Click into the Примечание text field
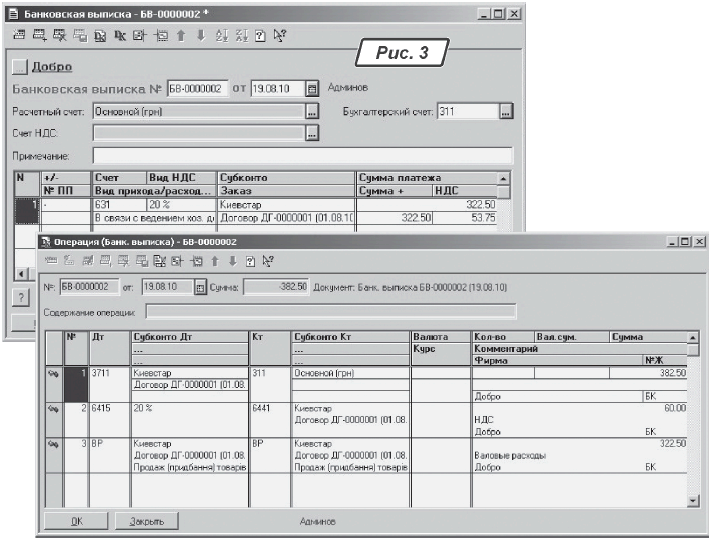 click(x=302, y=155)
